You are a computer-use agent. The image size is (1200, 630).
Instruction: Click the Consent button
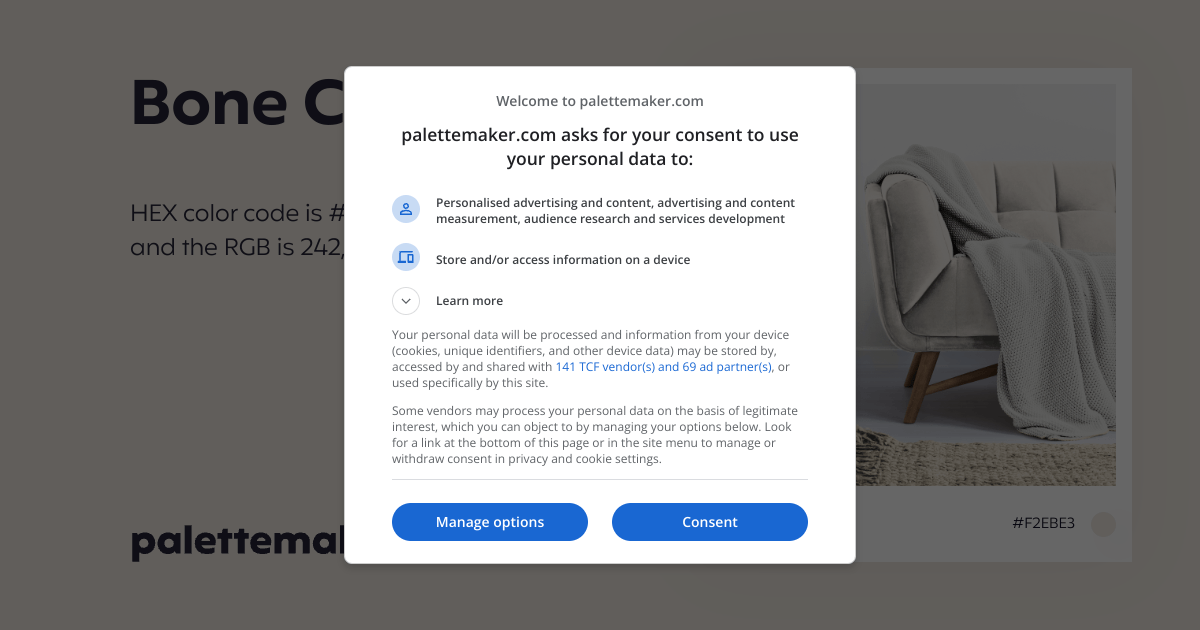710,522
